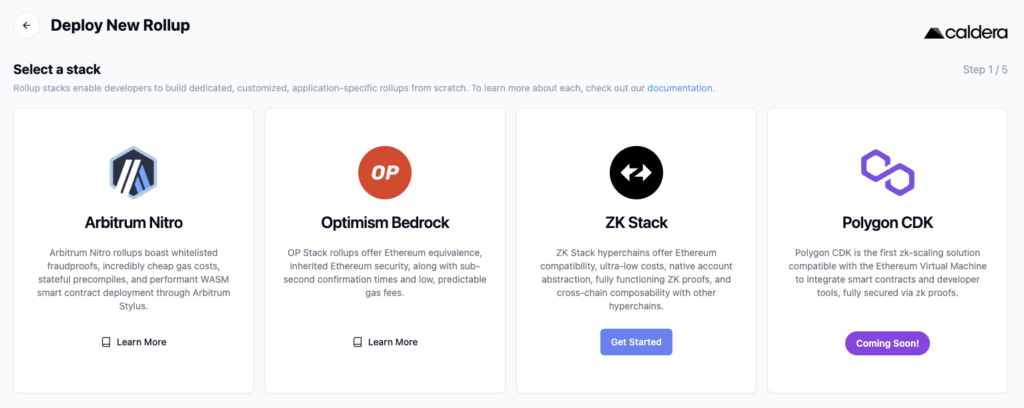Click the Arbitrum Nitro logo icon
Screen dimensions: 1024x408
(x=133, y=173)
